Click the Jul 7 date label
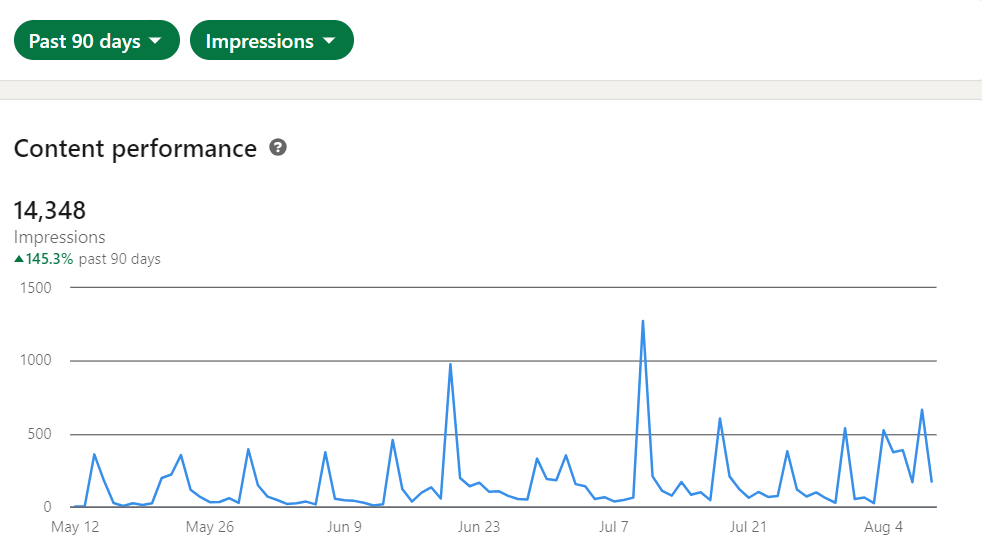This screenshot has width=982, height=538. tap(613, 527)
